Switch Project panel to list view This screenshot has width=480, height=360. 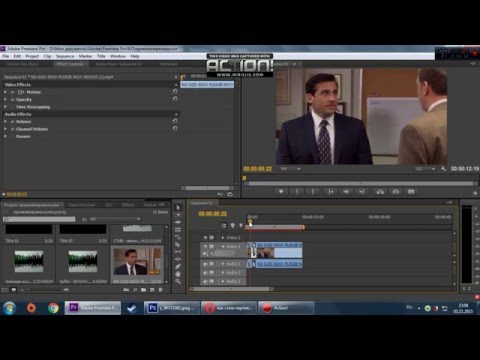(5, 290)
